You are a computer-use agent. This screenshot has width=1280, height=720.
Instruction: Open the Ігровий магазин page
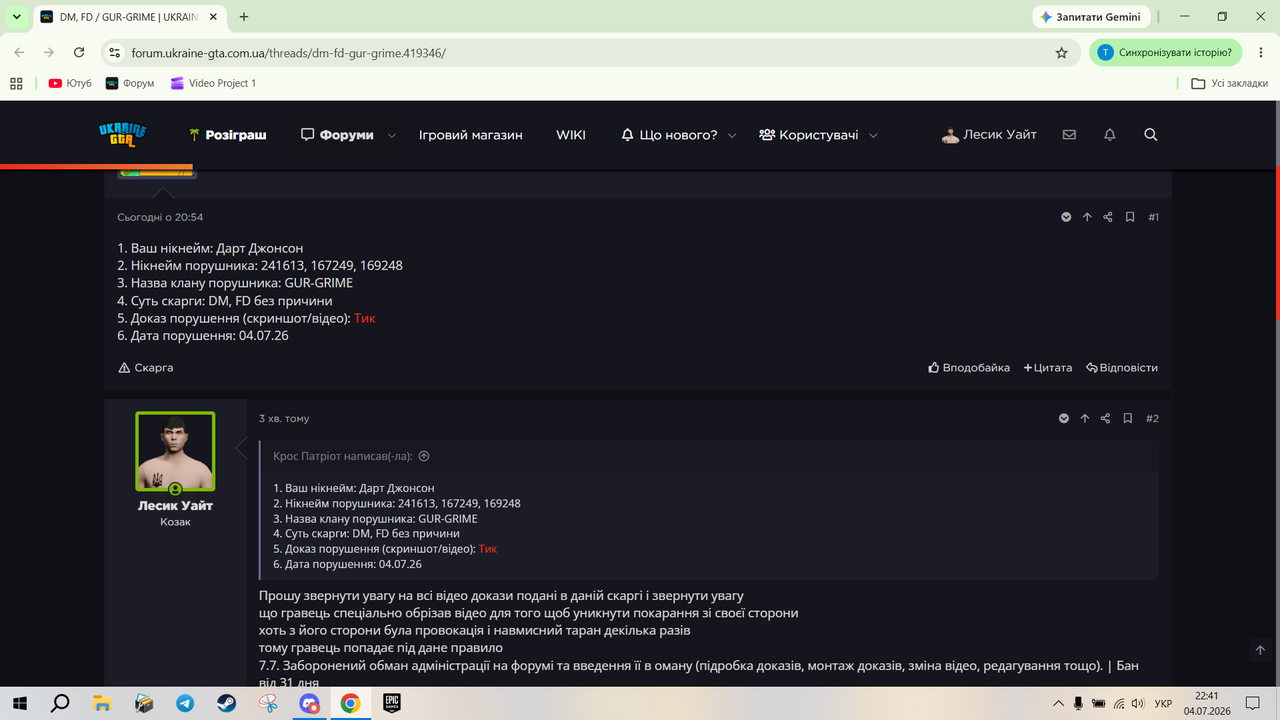coord(470,134)
